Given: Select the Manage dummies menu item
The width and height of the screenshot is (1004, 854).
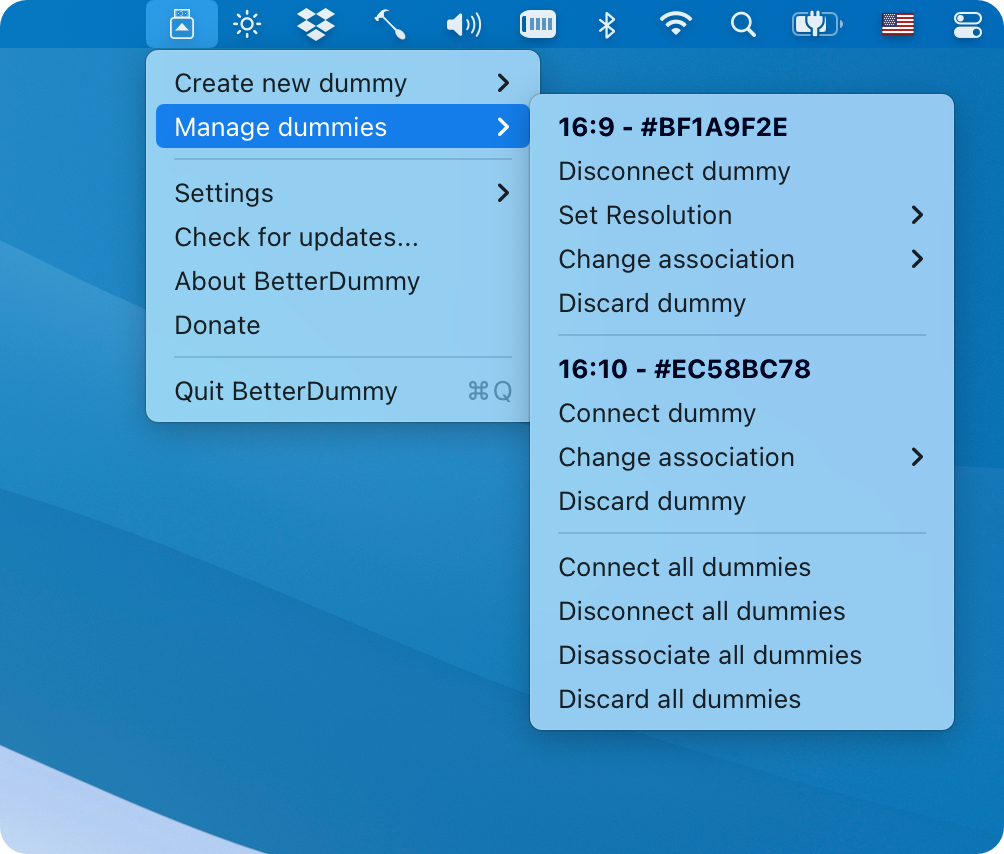Looking at the screenshot, I should pos(343,127).
